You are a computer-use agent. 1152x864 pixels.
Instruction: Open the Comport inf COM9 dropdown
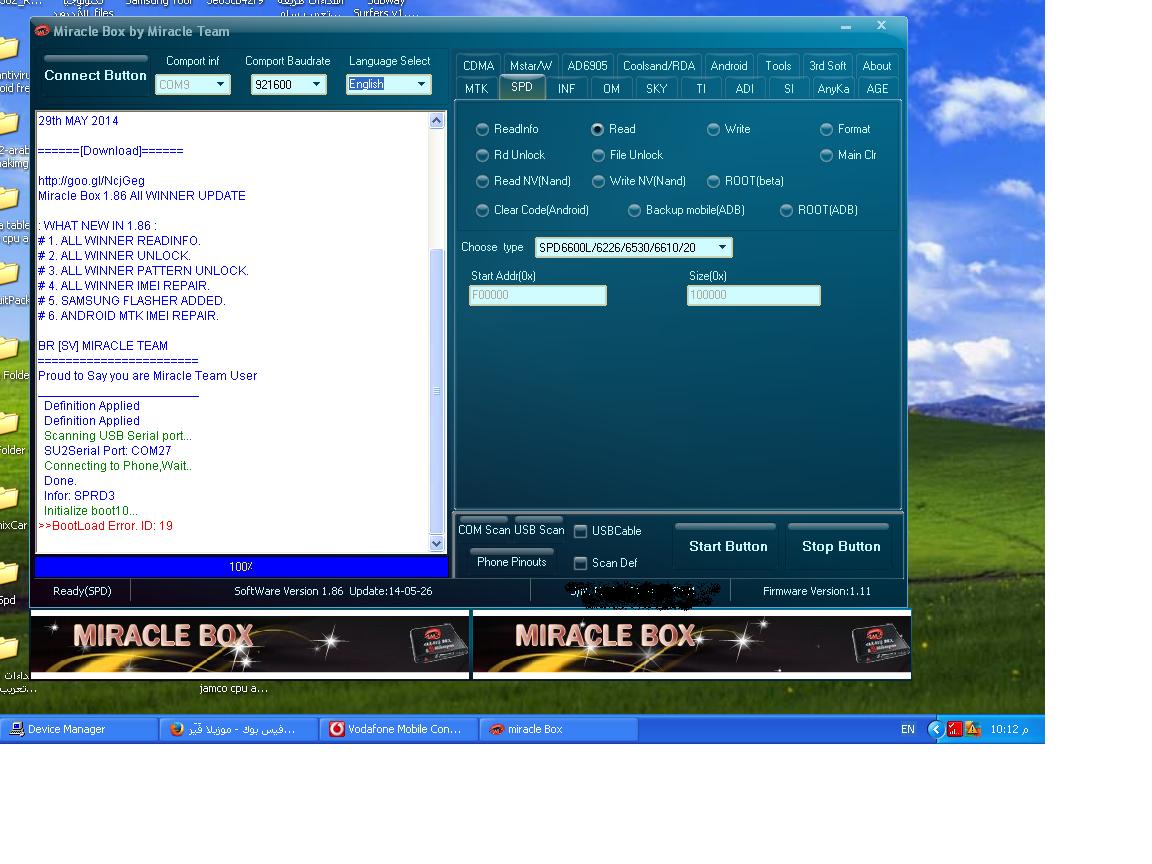pyautogui.click(x=193, y=84)
